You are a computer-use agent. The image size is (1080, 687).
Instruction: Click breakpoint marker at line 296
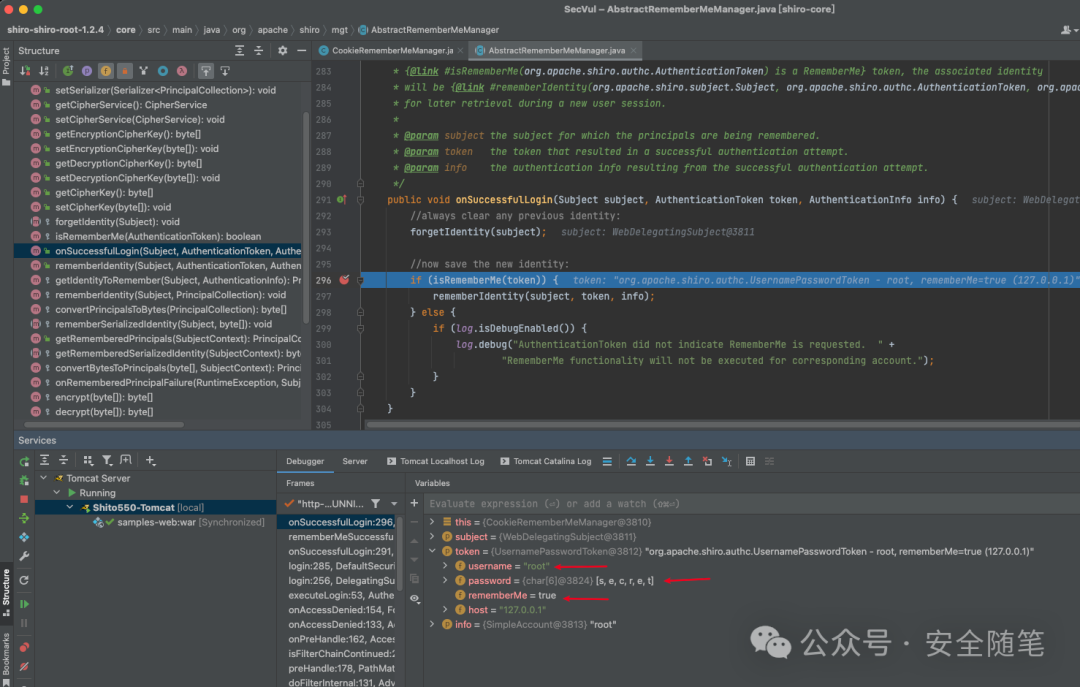coord(344,280)
